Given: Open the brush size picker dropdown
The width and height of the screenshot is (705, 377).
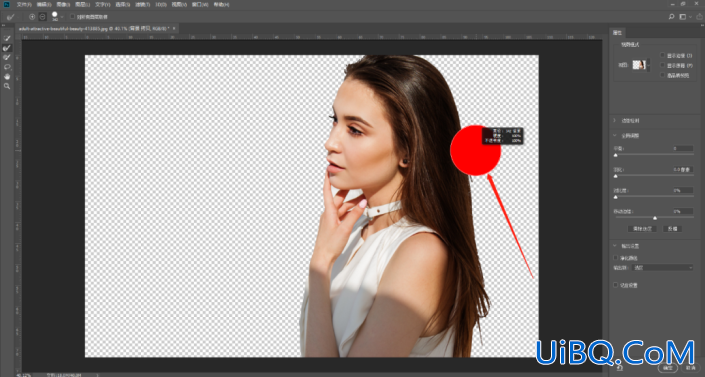Looking at the screenshot, I should click(x=62, y=17).
